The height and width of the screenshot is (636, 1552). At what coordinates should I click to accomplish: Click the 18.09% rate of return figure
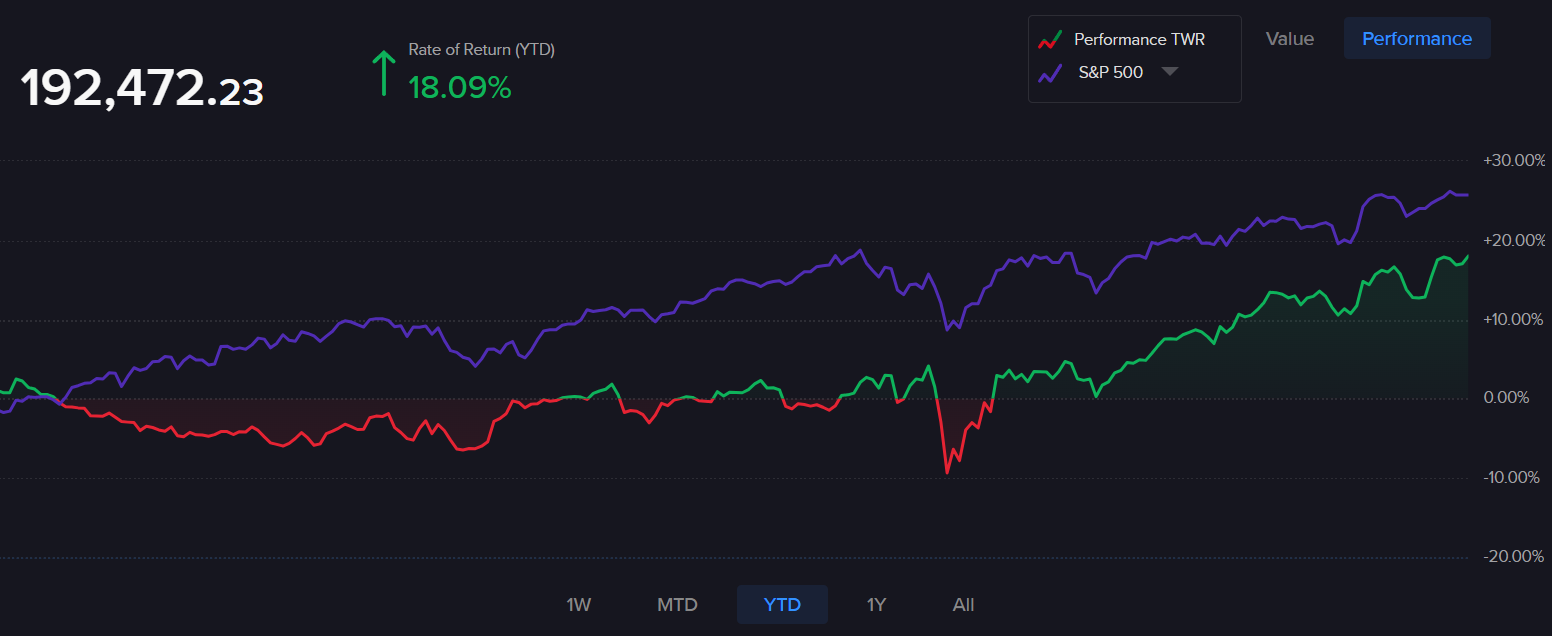(460, 88)
